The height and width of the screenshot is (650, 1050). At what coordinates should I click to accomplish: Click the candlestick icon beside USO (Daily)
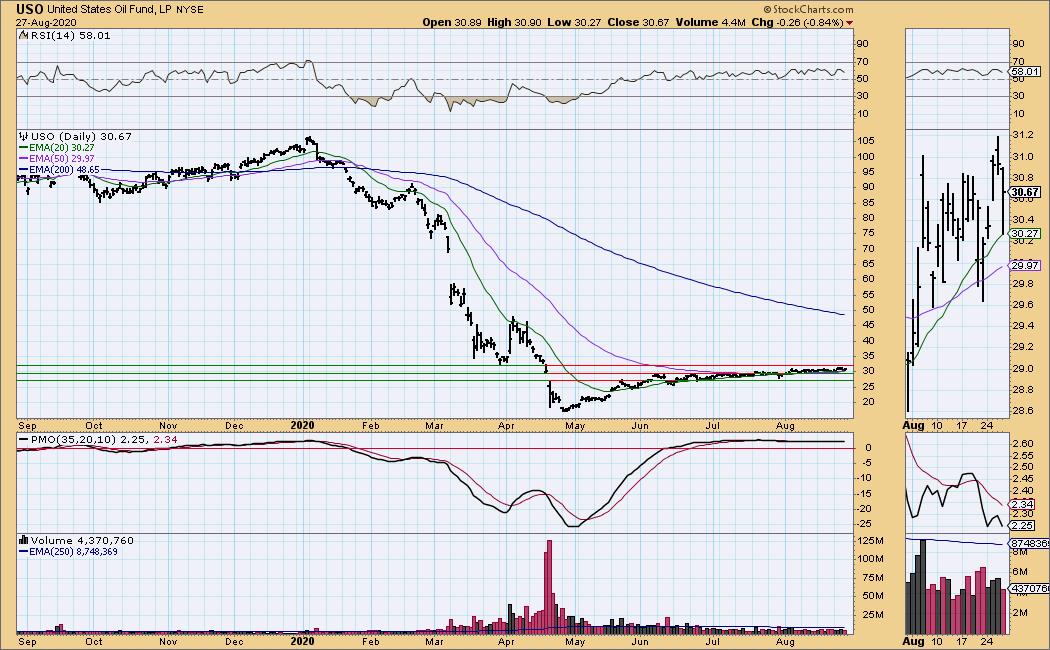point(23,137)
